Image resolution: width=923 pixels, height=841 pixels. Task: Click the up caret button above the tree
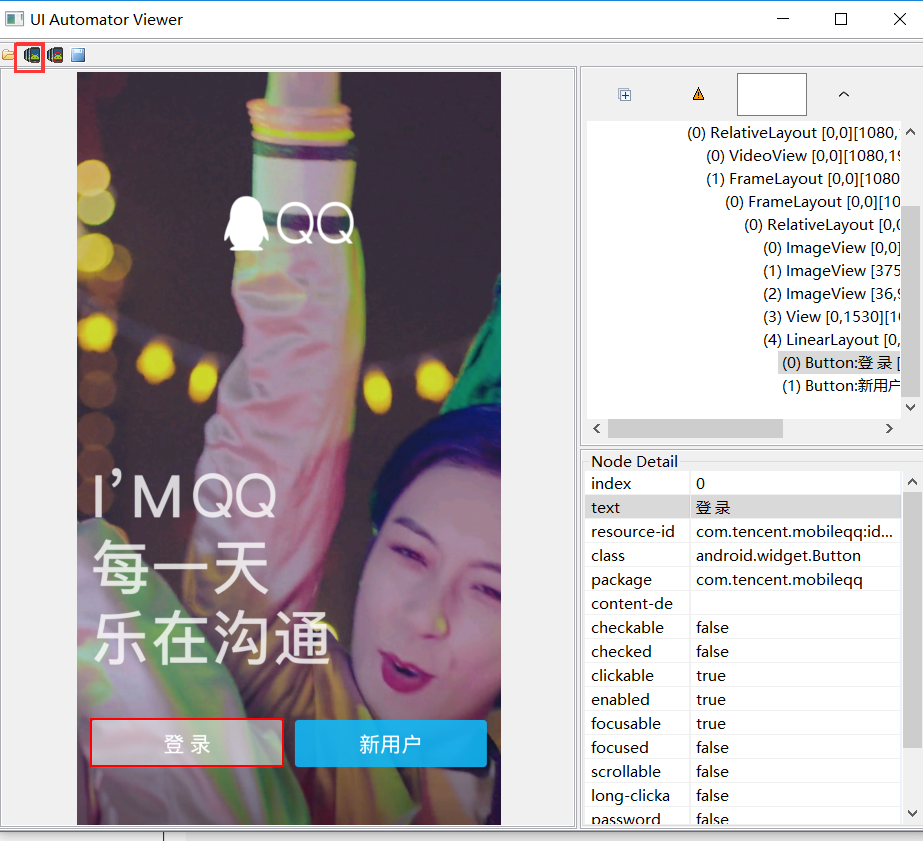click(844, 94)
